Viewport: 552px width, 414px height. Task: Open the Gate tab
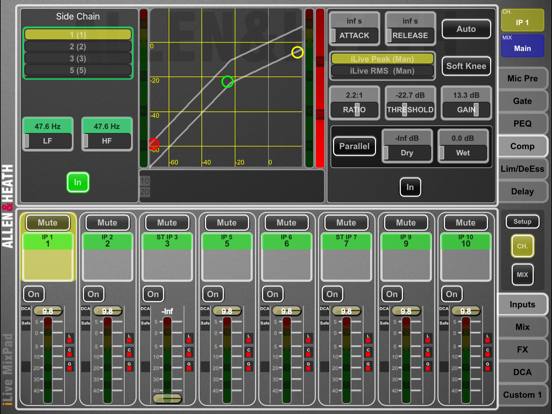tap(522, 101)
